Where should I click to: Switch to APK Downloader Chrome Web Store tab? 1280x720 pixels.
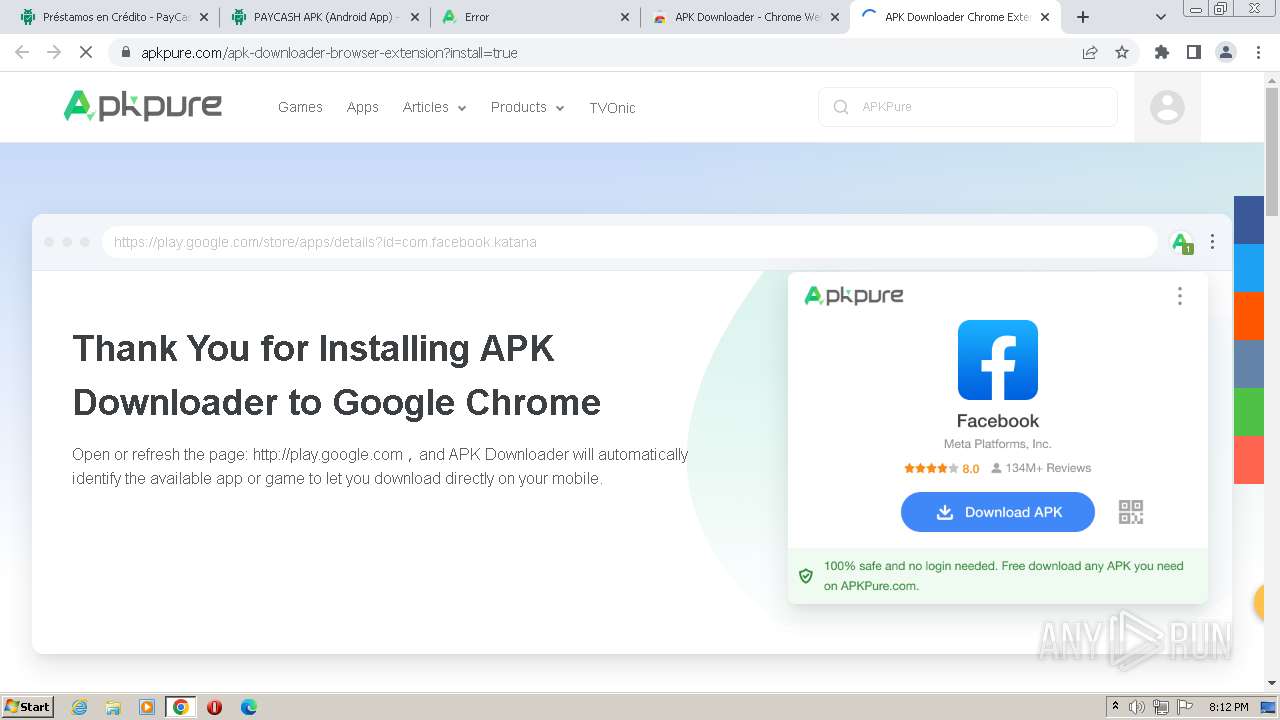[x=745, y=17]
